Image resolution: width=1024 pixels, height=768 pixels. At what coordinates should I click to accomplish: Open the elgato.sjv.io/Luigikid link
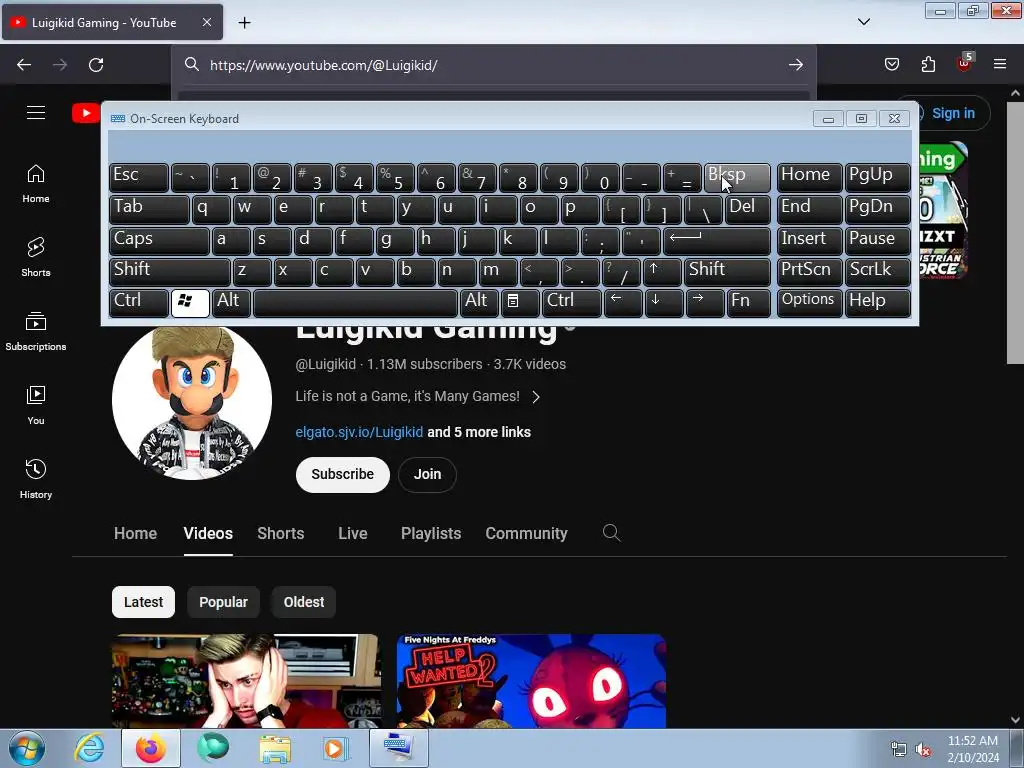(x=359, y=432)
